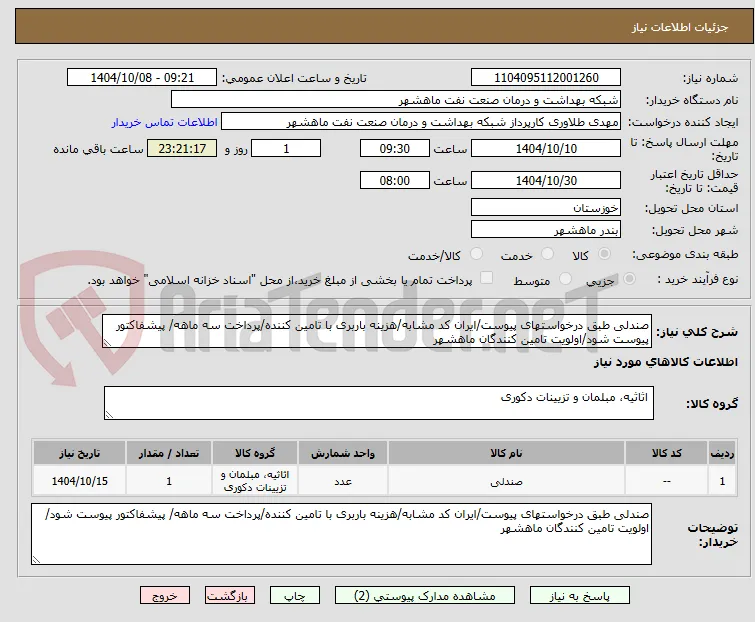Click the price validity date 1404/10/30
This screenshot has width=755, height=622.
click(546, 181)
